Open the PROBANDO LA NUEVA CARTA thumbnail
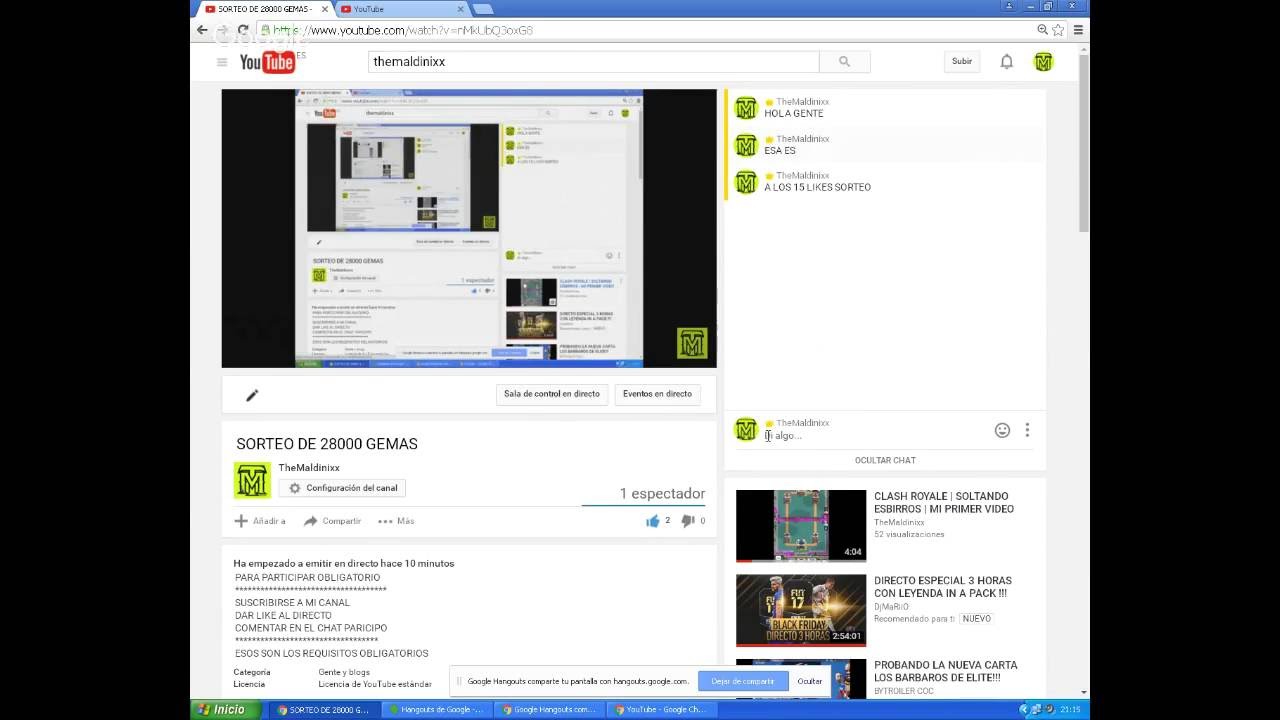 point(801,678)
